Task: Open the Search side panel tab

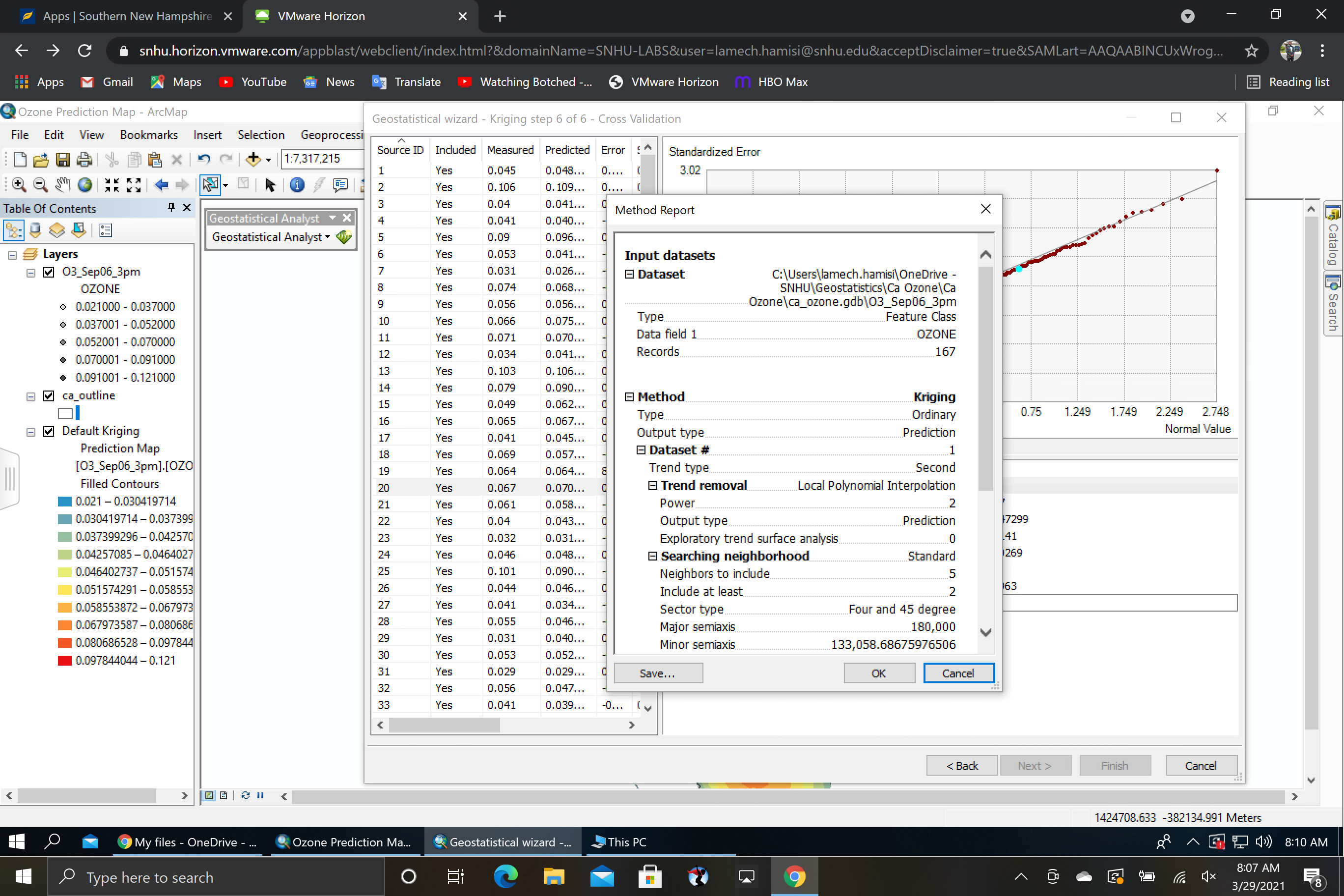Action: (1333, 304)
